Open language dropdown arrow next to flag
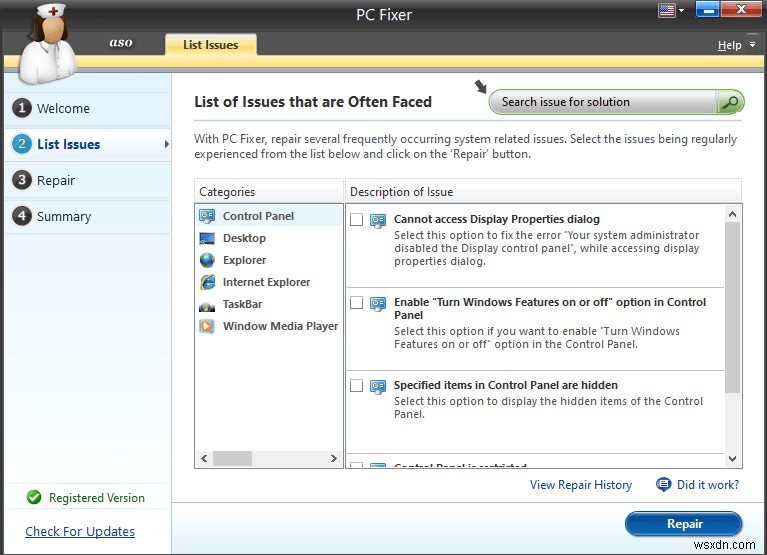Viewport: 767px width, 555px height. 681,10
